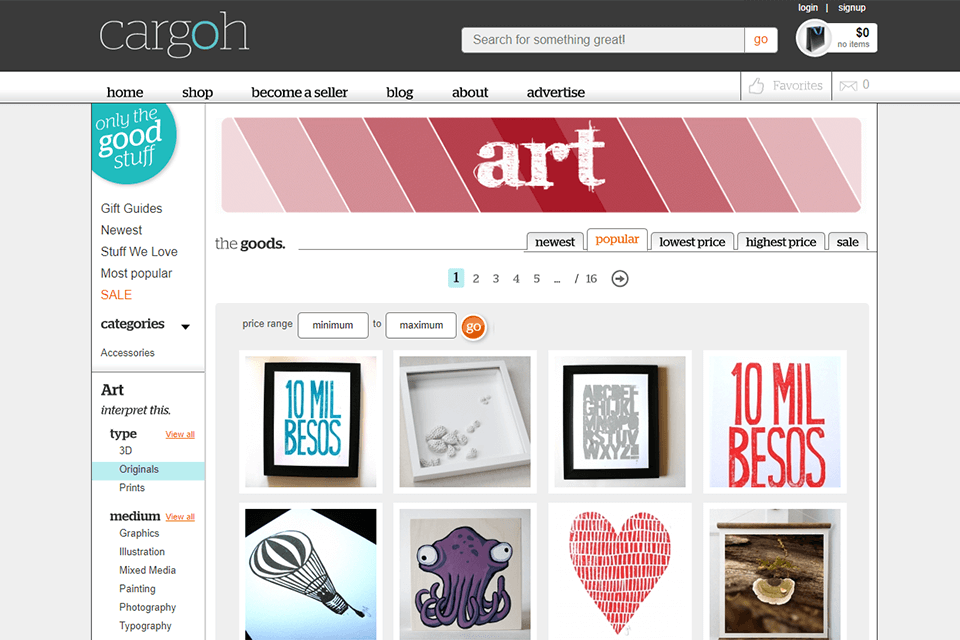Open the blog menu item

click(x=399, y=92)
